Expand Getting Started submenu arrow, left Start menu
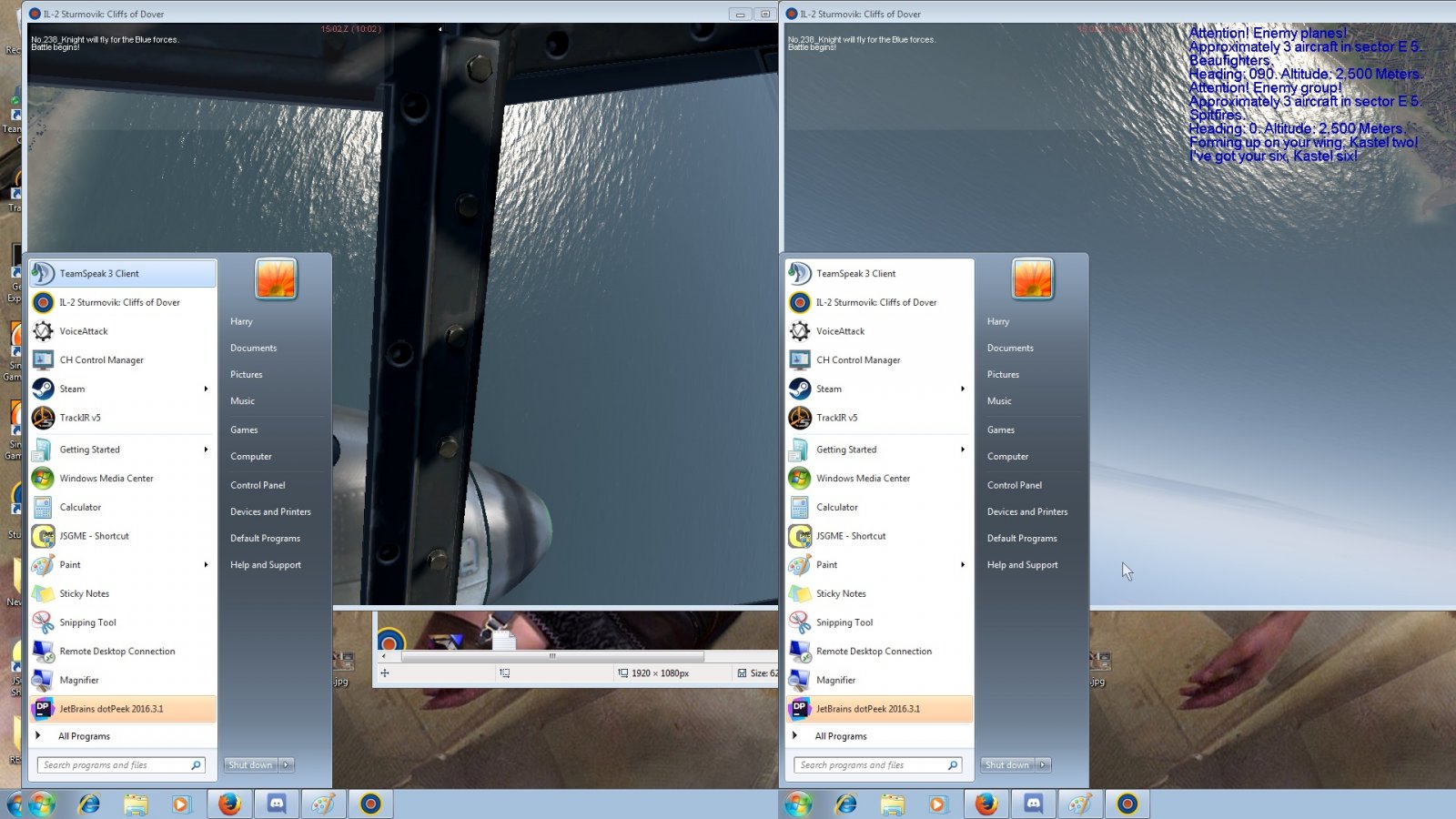 point(207,450)
